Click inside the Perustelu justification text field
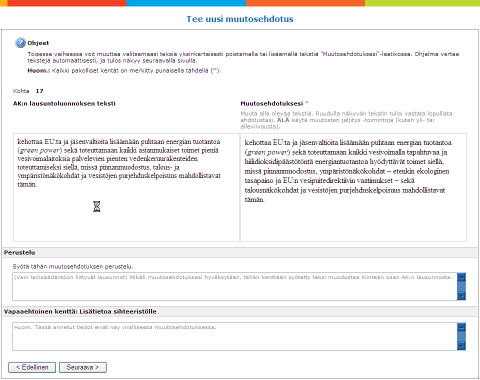Image resolution: width=480 pixels, height=380 pixels. 235,286
